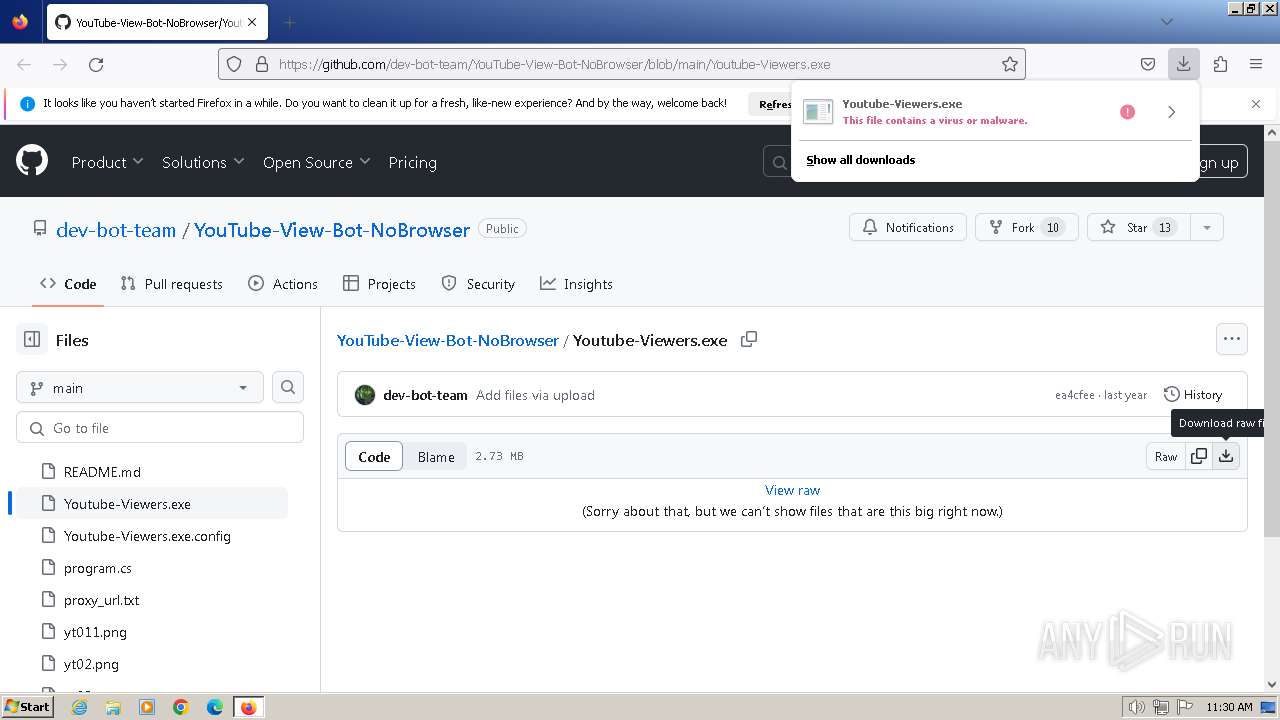Open the dev-bot-team owner link
This screenshot has width=1280, height=720.
[x=116, y=229]
